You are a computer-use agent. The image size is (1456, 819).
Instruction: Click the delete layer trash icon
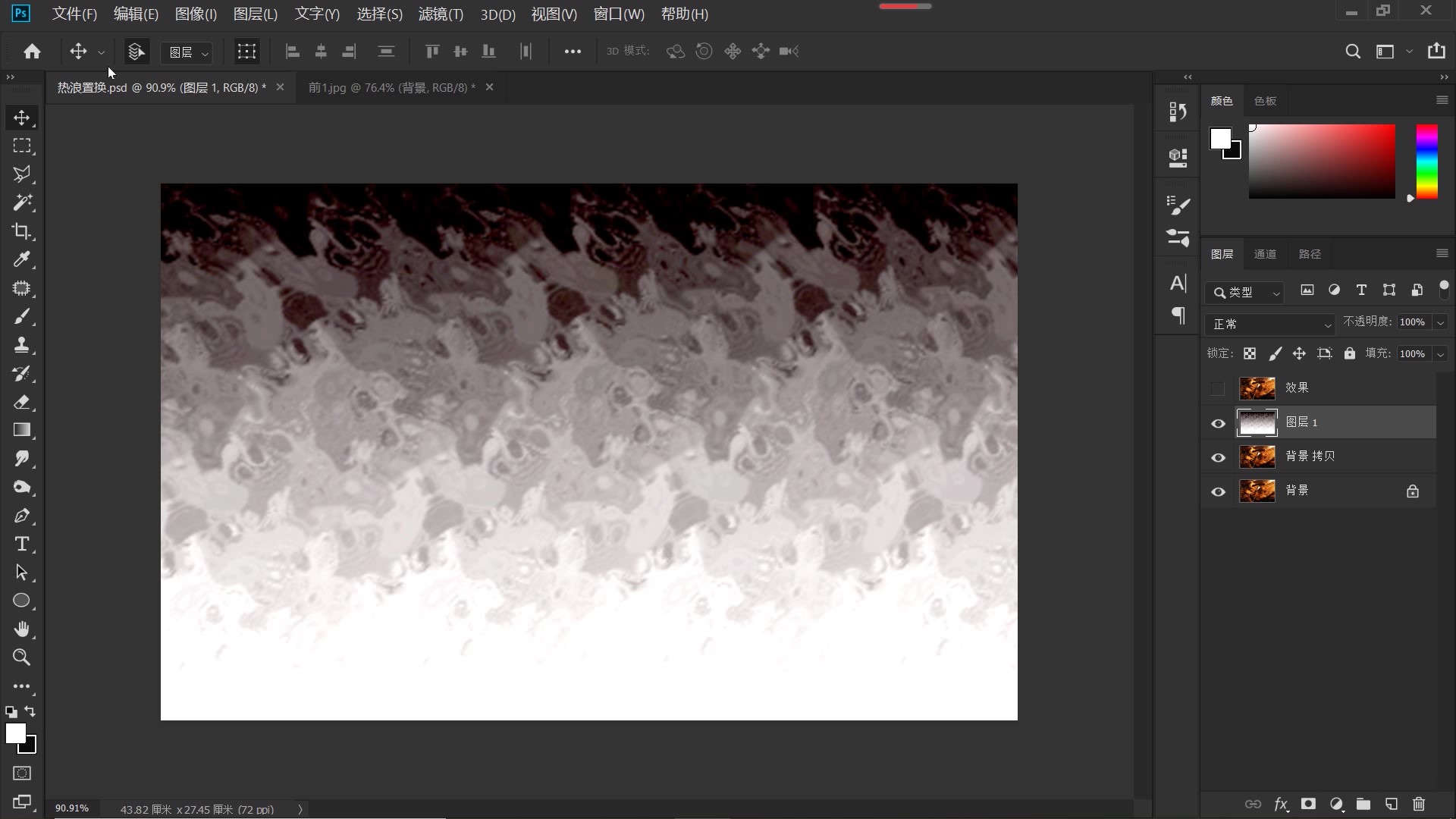coord(1419,804)
